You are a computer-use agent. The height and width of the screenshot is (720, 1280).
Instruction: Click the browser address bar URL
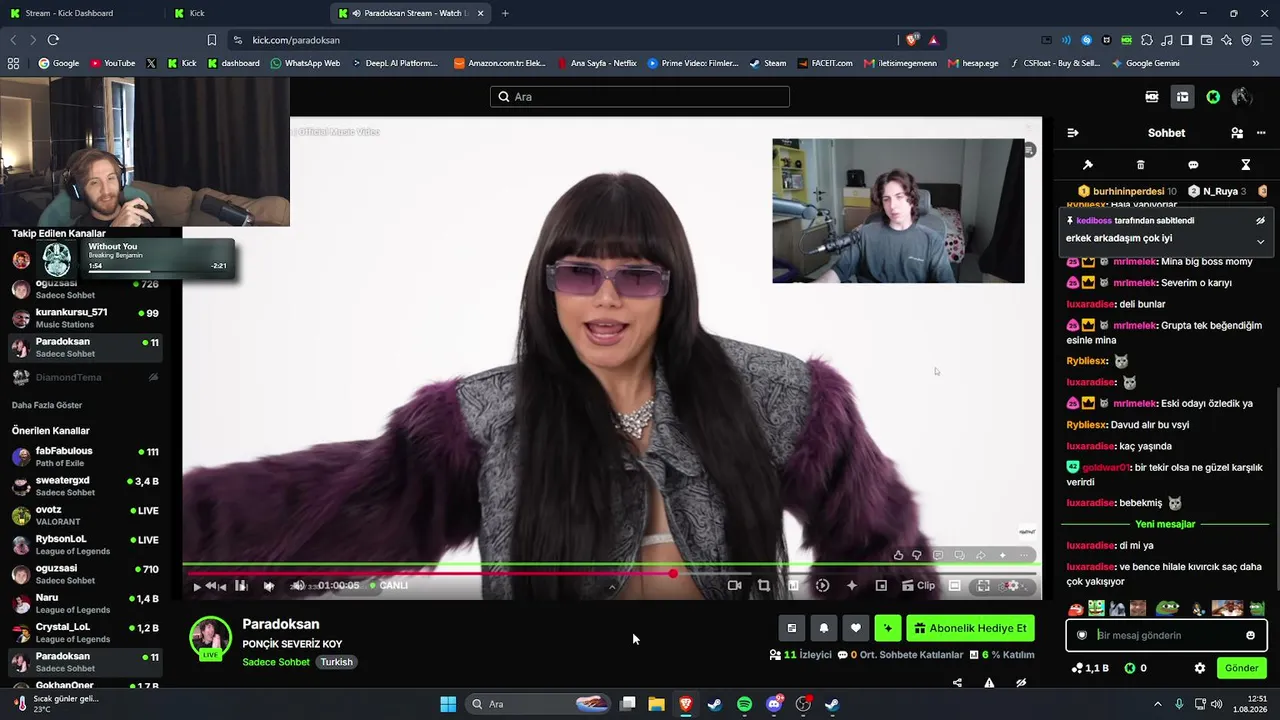296,40
